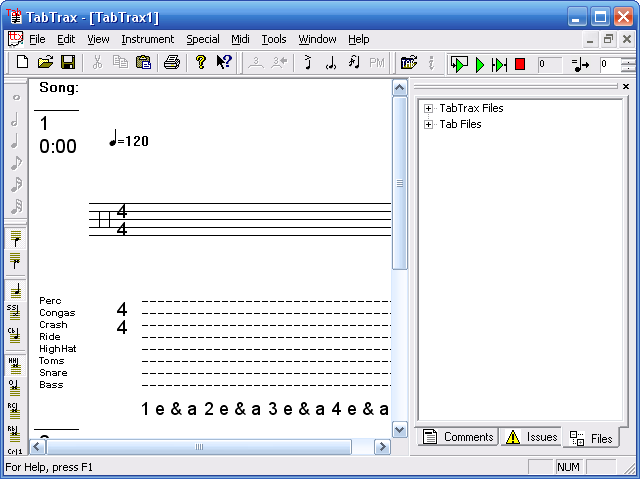Viewport: 640px width, 479px height.
Task: Toggle the O open hi-hat tool
Action: point(14,388)
